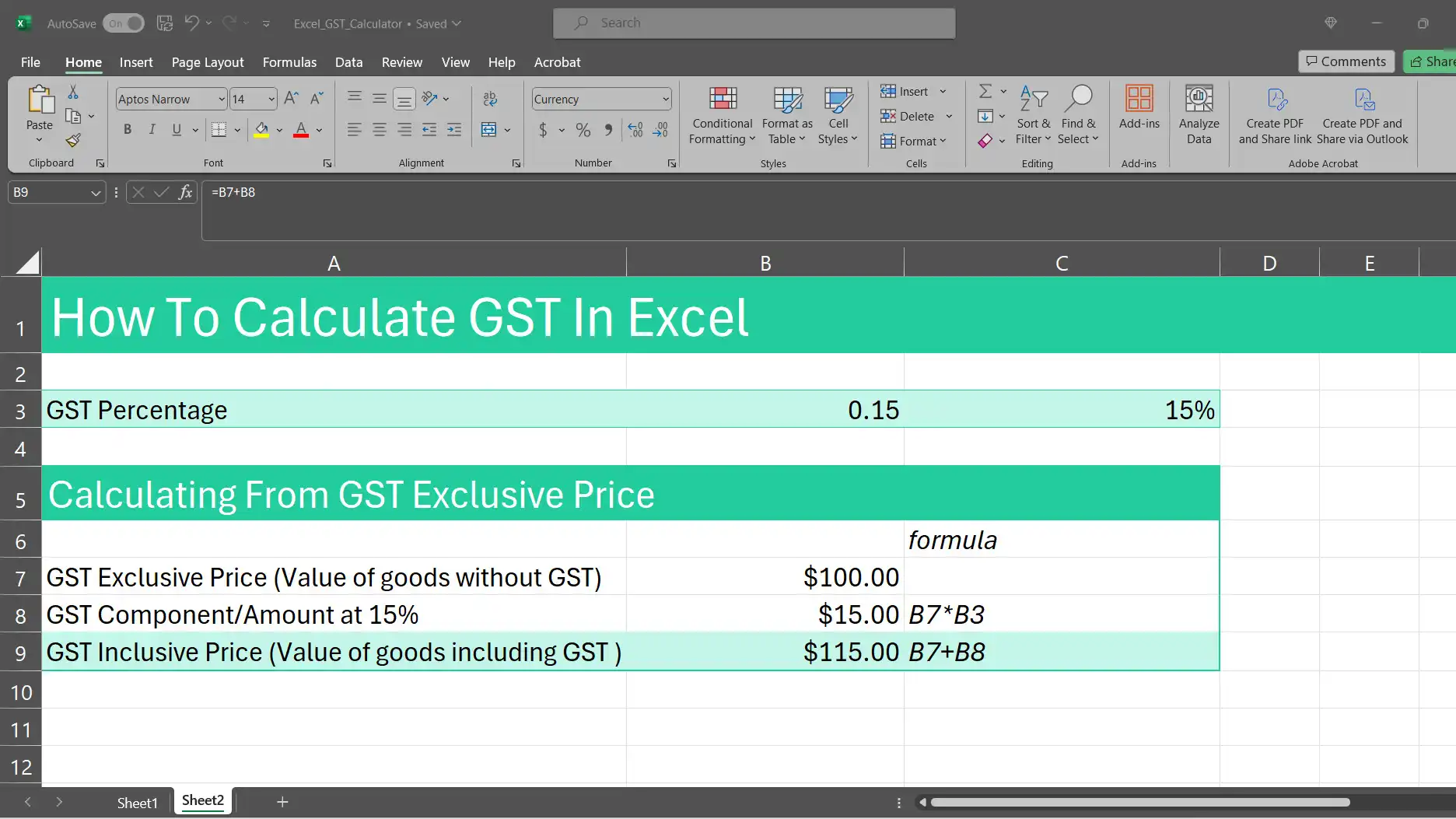The width and height of the screenshot is (1456, 819).
Task: Expand Sort & Filter menu
Action: pos(1034,115)
